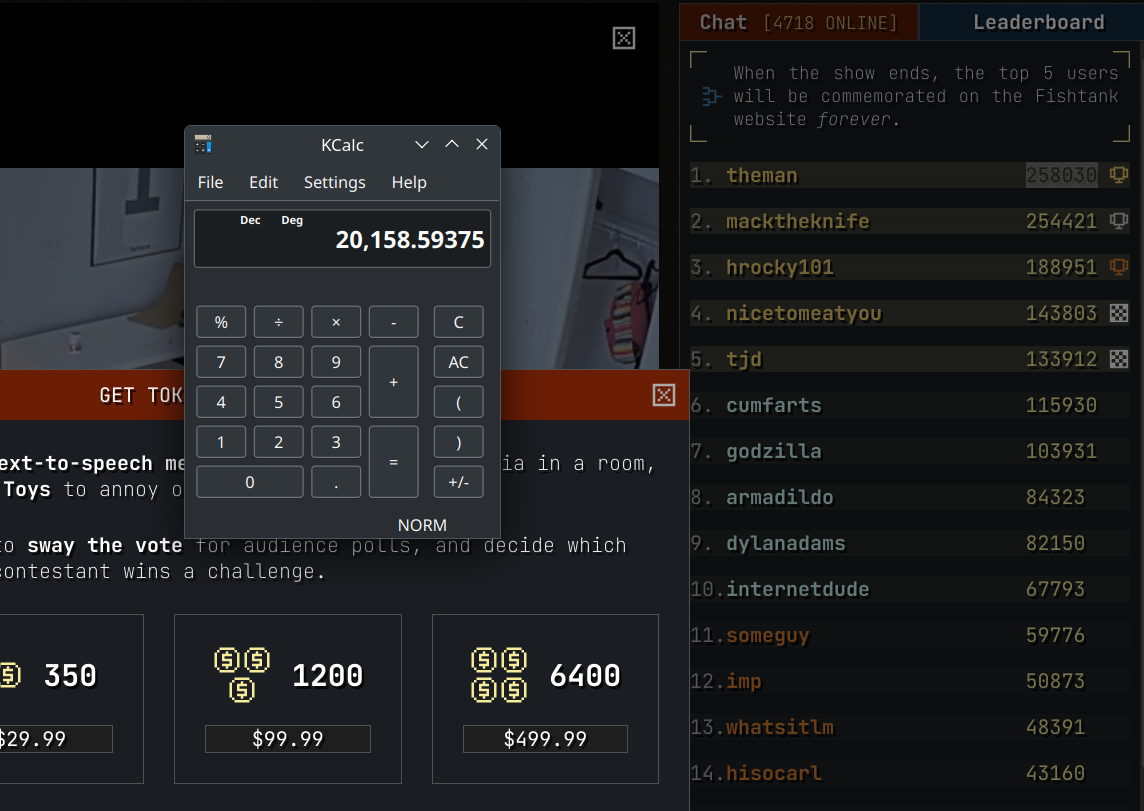Click the C clear button in KCalc
Viewport: 1144px width, 811px height.
(459, 322)
